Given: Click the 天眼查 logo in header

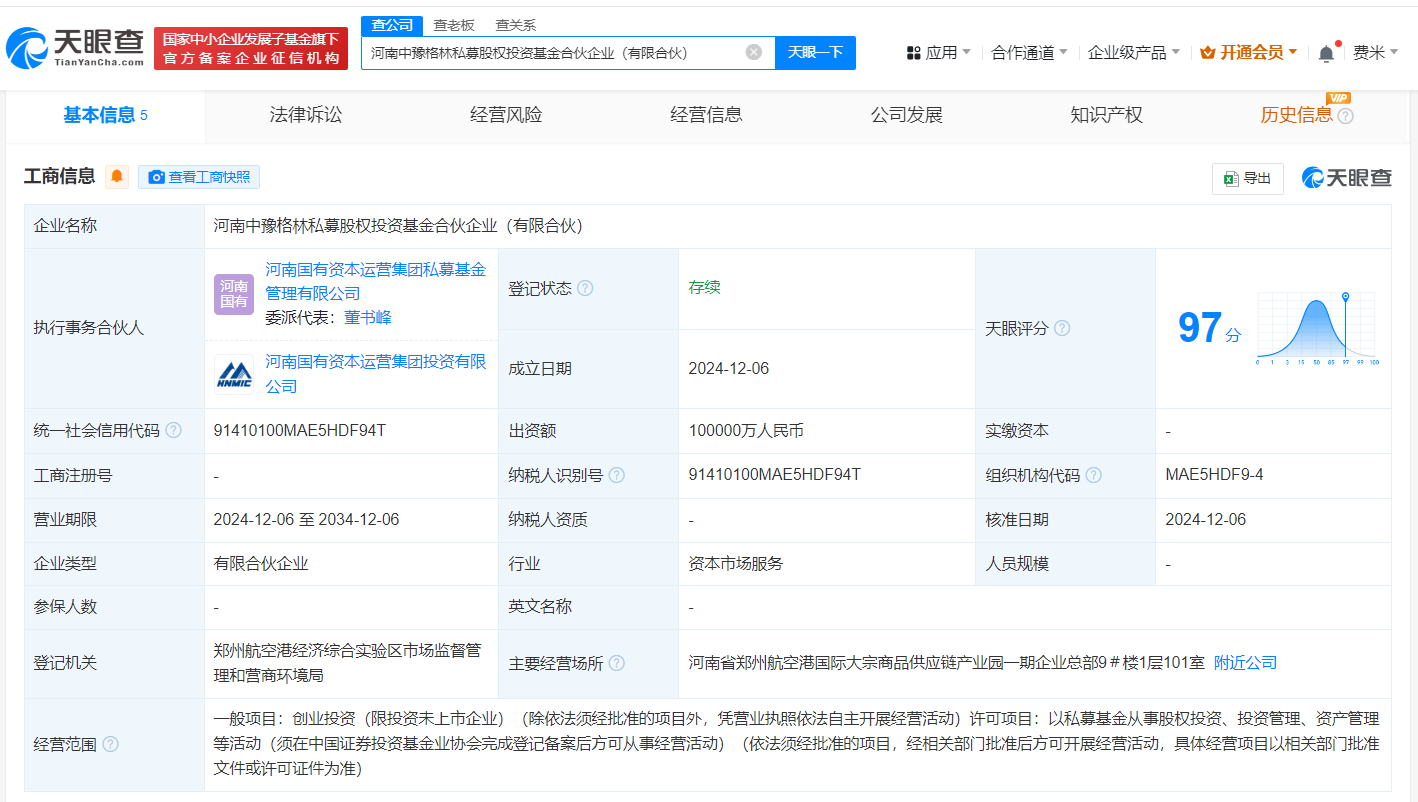Looking at the screenshot, I should pos(75,47).
